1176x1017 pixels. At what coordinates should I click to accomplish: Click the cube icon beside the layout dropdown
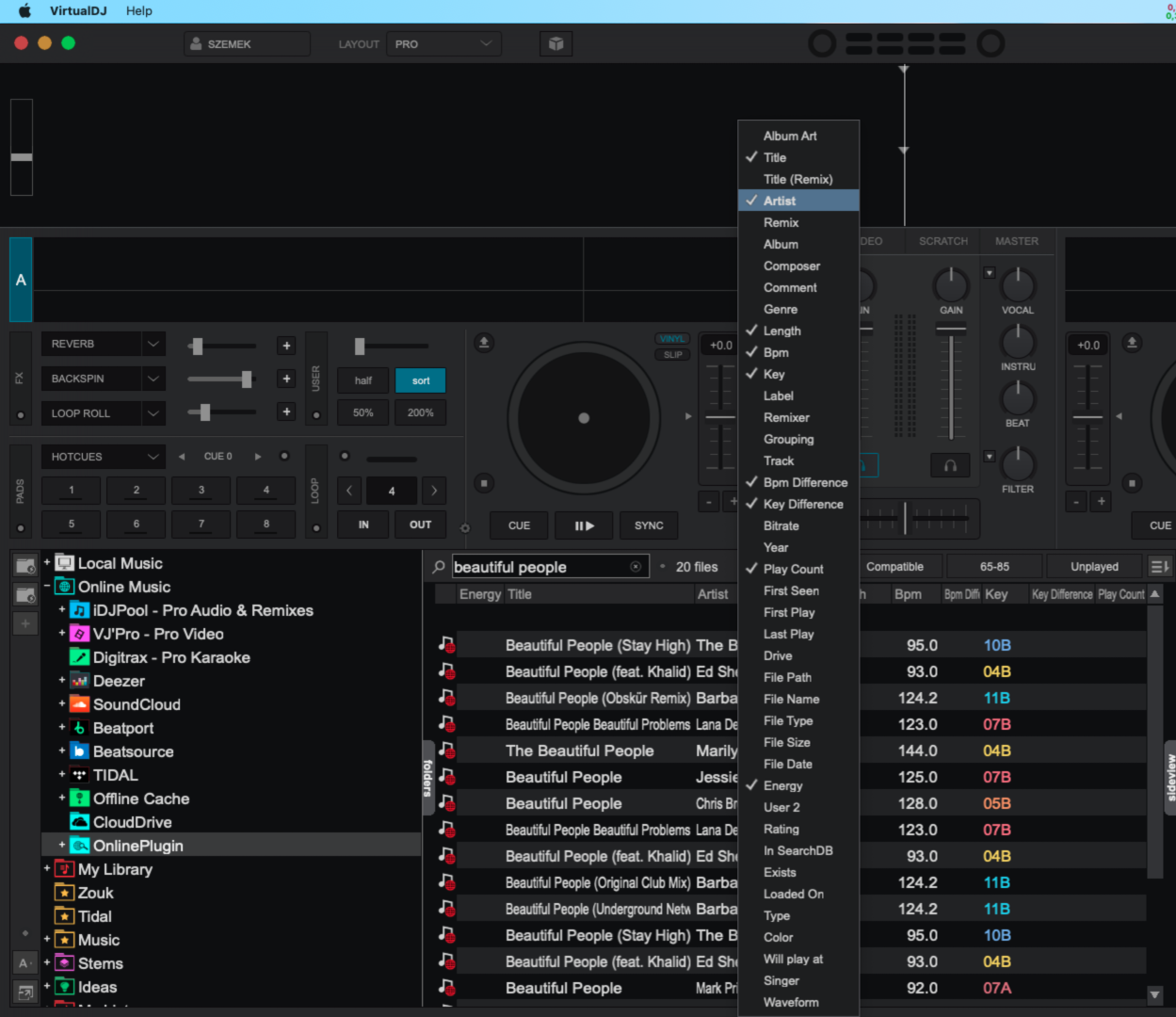pos(556,44)
